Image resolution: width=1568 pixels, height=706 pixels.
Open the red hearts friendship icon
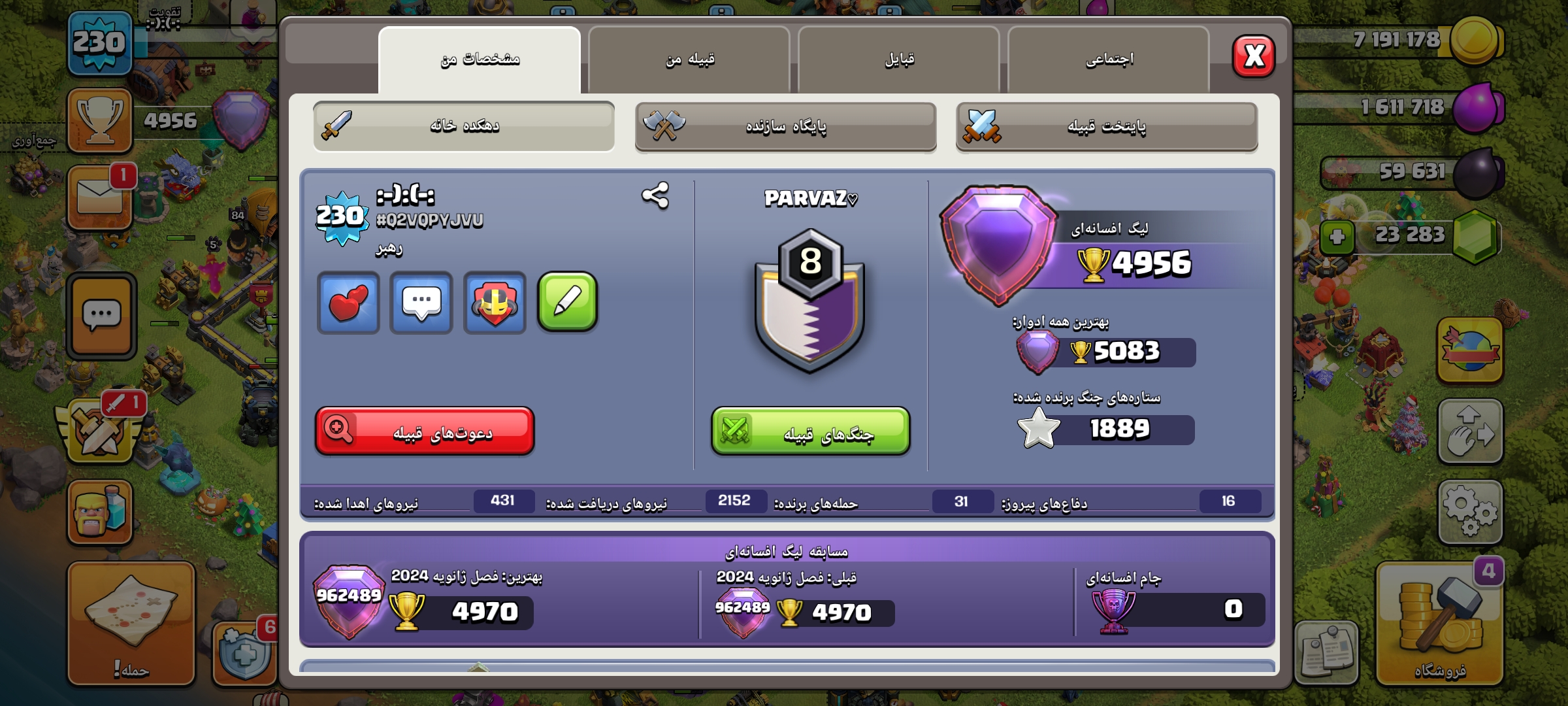pyautogui.click(x=349, y=303)
